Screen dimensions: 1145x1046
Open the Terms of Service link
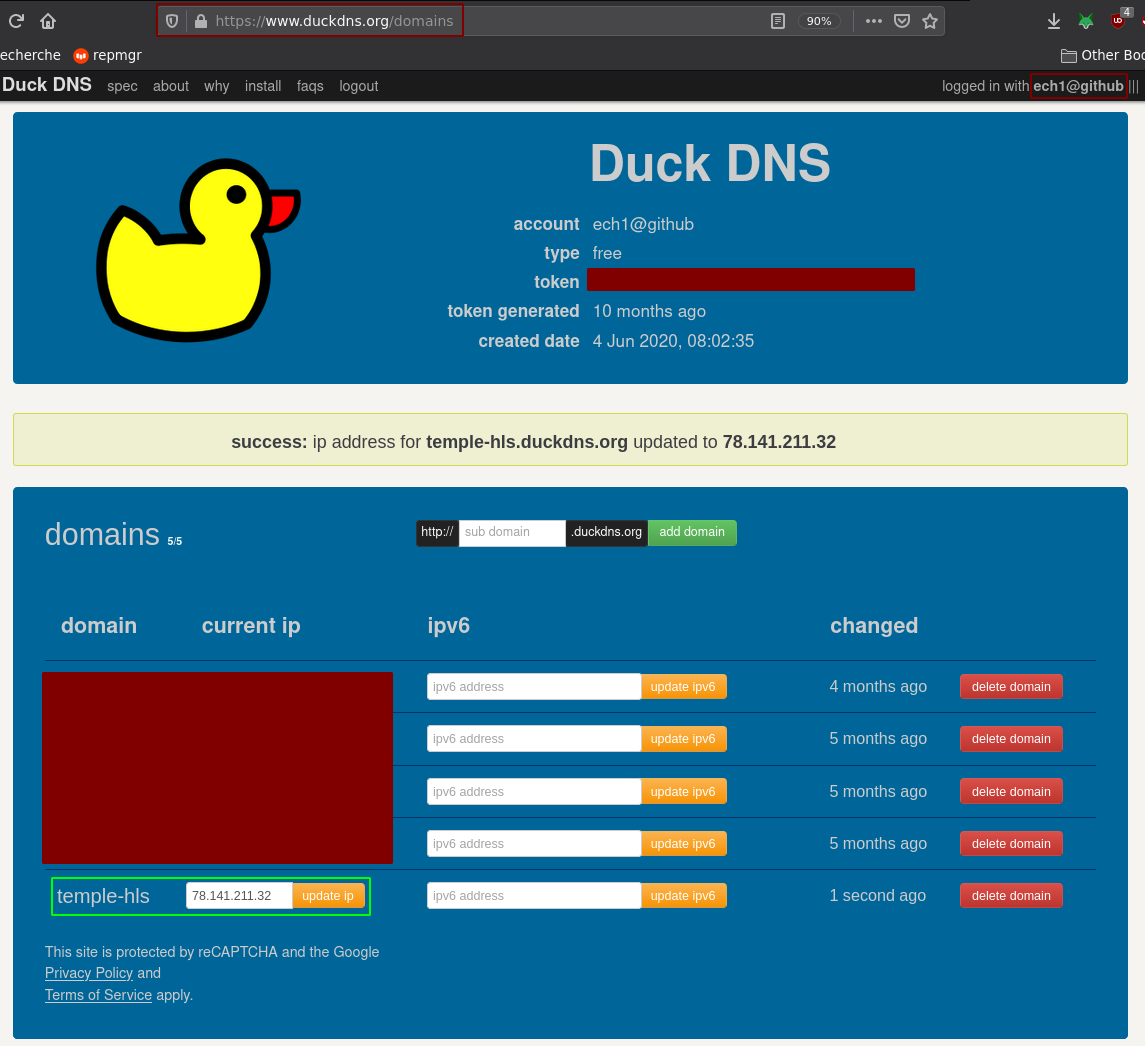(x=99, y=995)
